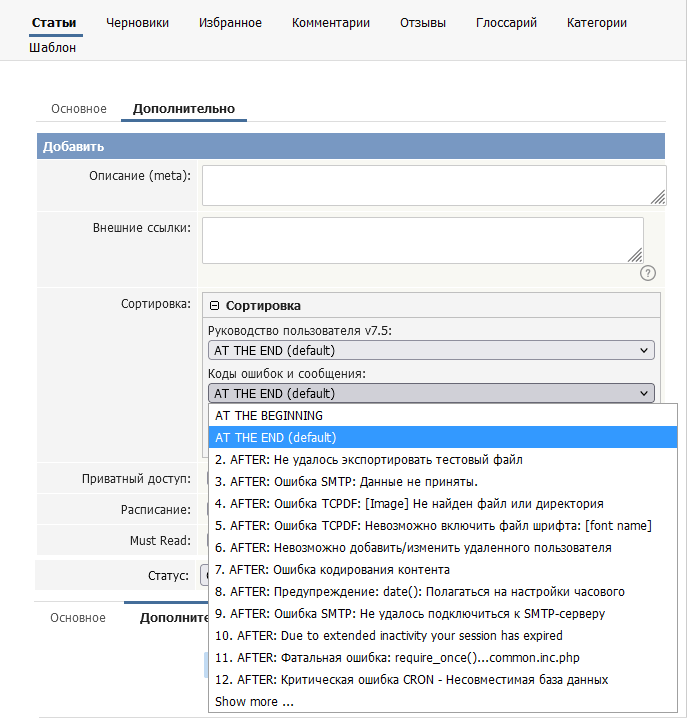The height and width of the screenshot is (718, 687).
Task: Click the resize grip of Внешние ссылки field
Action: tap(635, 255)
